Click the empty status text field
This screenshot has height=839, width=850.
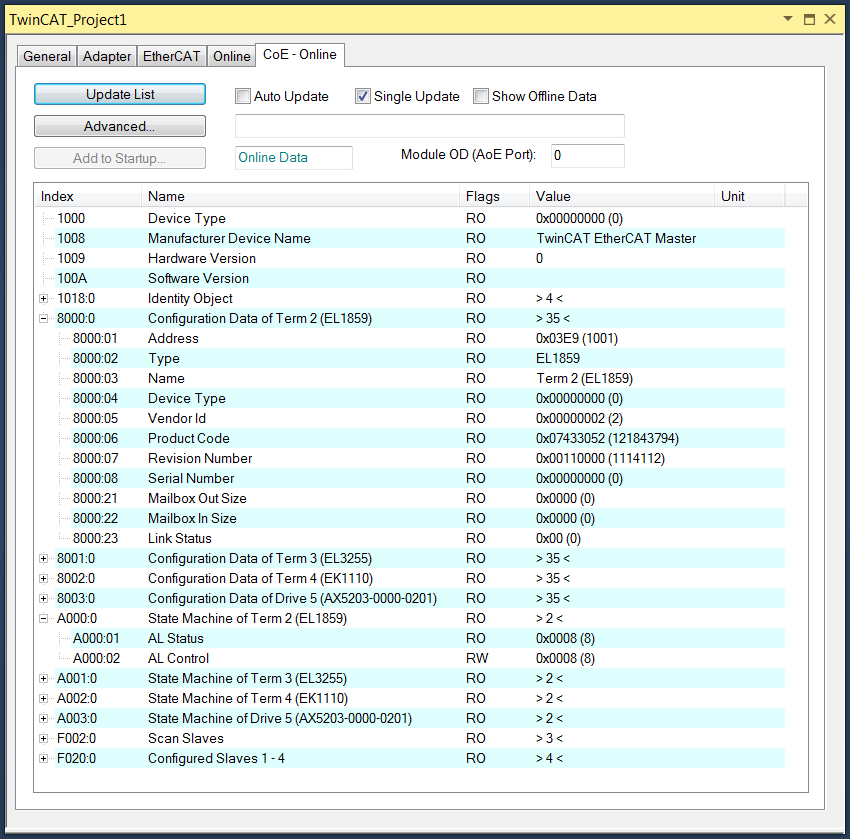429,126
